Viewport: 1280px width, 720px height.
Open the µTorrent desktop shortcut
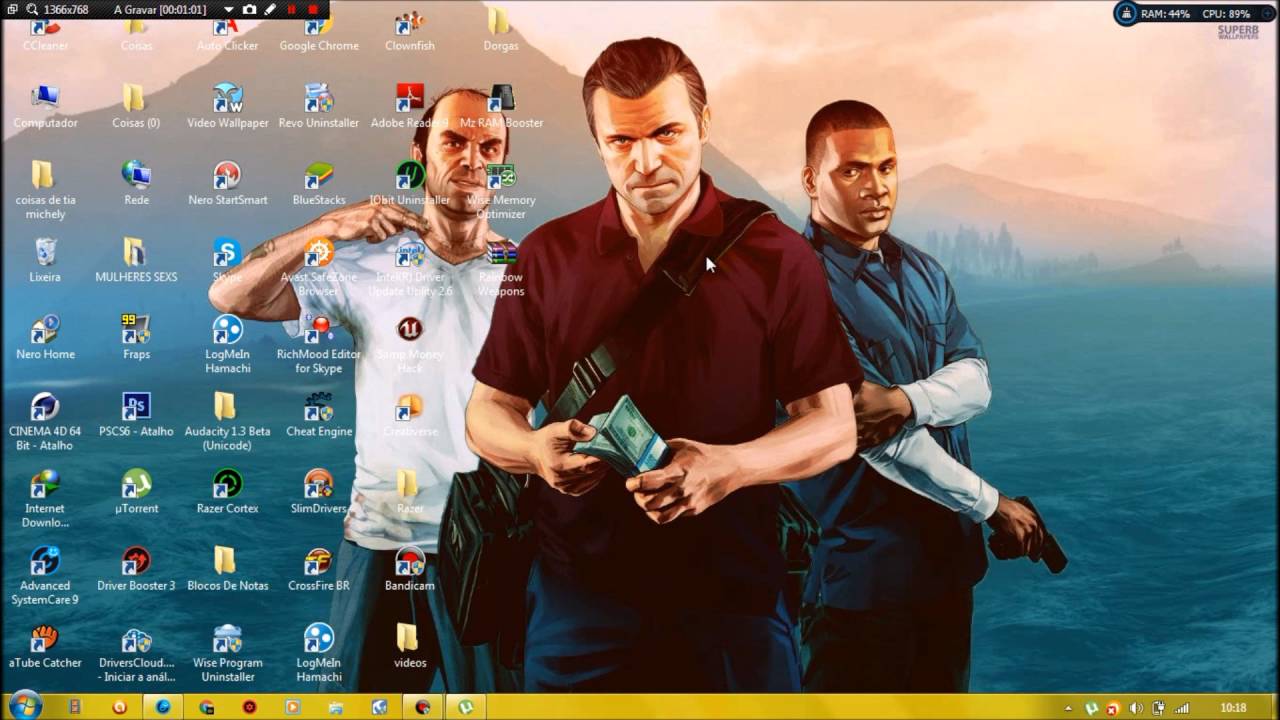tap(136, 492)
